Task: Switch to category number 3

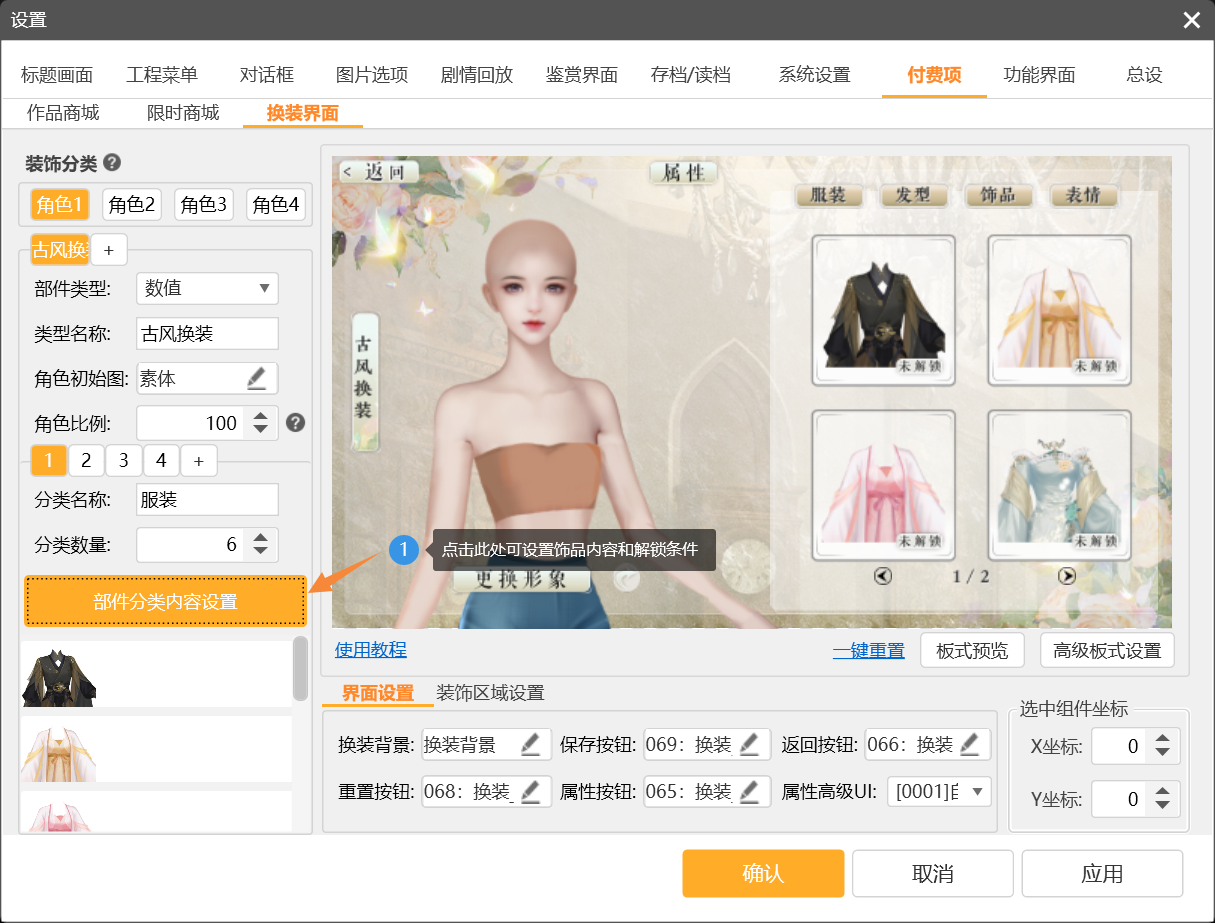Action: (123, 461)
